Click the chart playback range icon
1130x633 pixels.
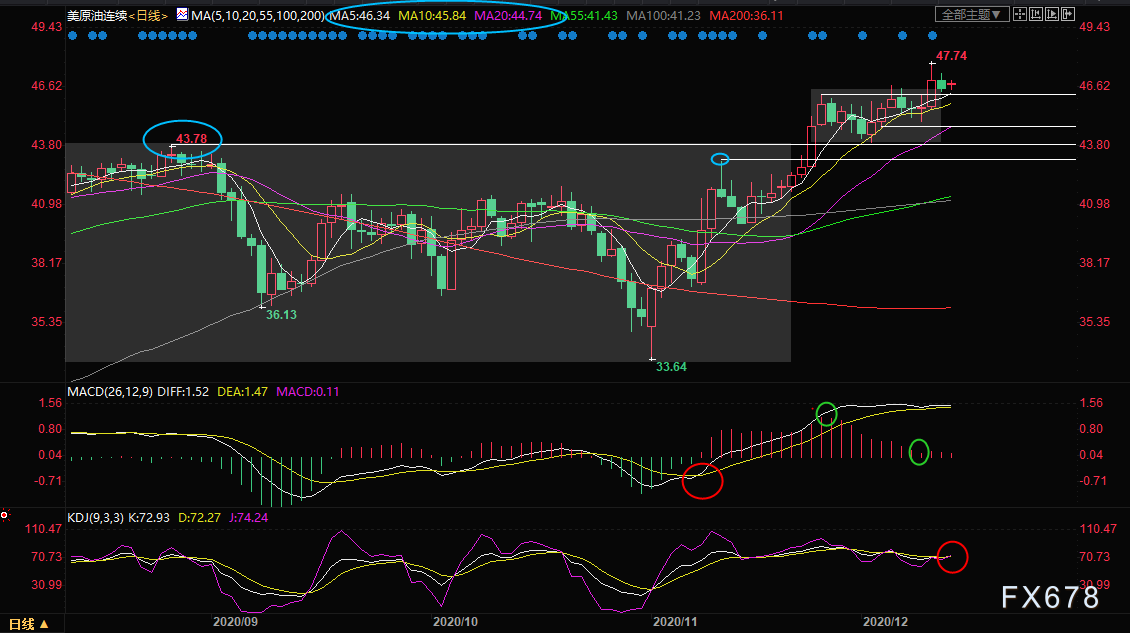coord(1051,14)
